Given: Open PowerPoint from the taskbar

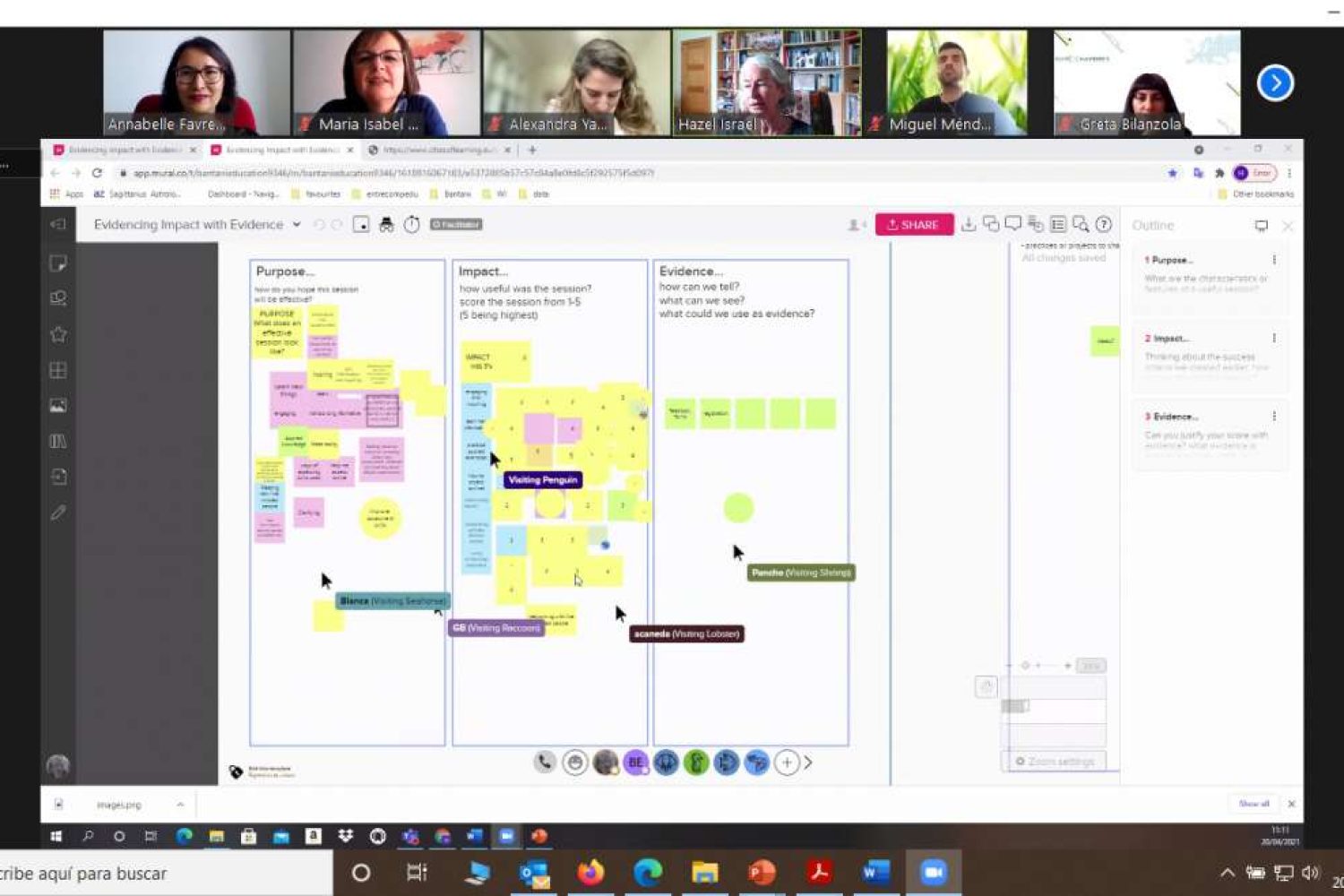Looking at the screenshot, I should [762, 873].
